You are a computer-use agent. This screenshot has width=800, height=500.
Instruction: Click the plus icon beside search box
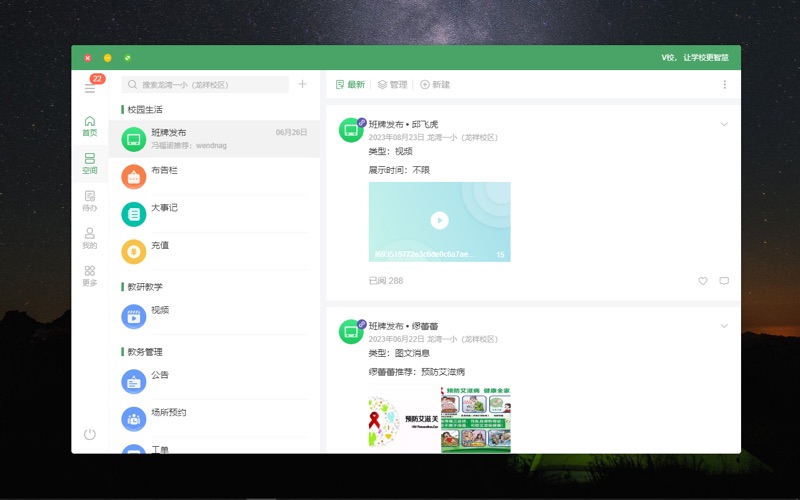pos(303,85)
